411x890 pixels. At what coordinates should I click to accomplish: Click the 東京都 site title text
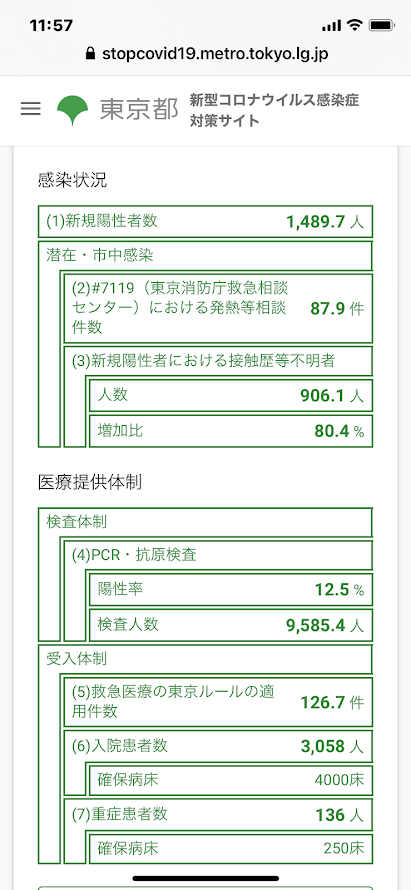click(x=139, y=109)
